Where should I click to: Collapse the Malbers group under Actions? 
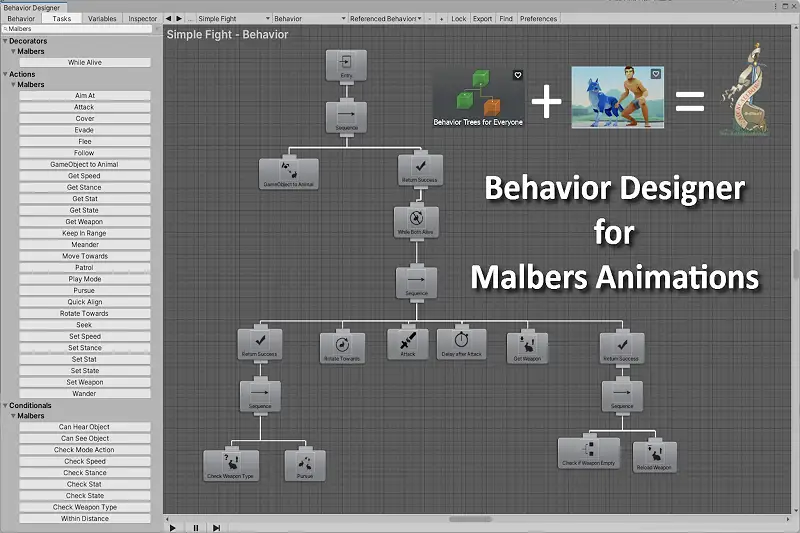[x=13, y=85]
